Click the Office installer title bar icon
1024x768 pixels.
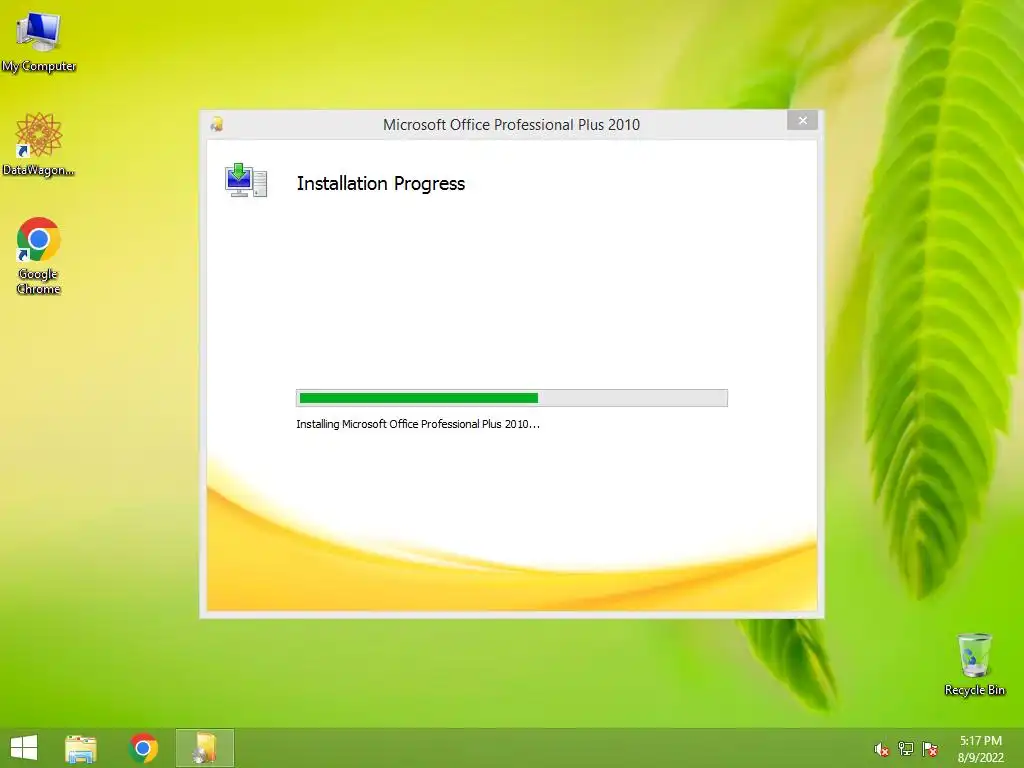217,124
